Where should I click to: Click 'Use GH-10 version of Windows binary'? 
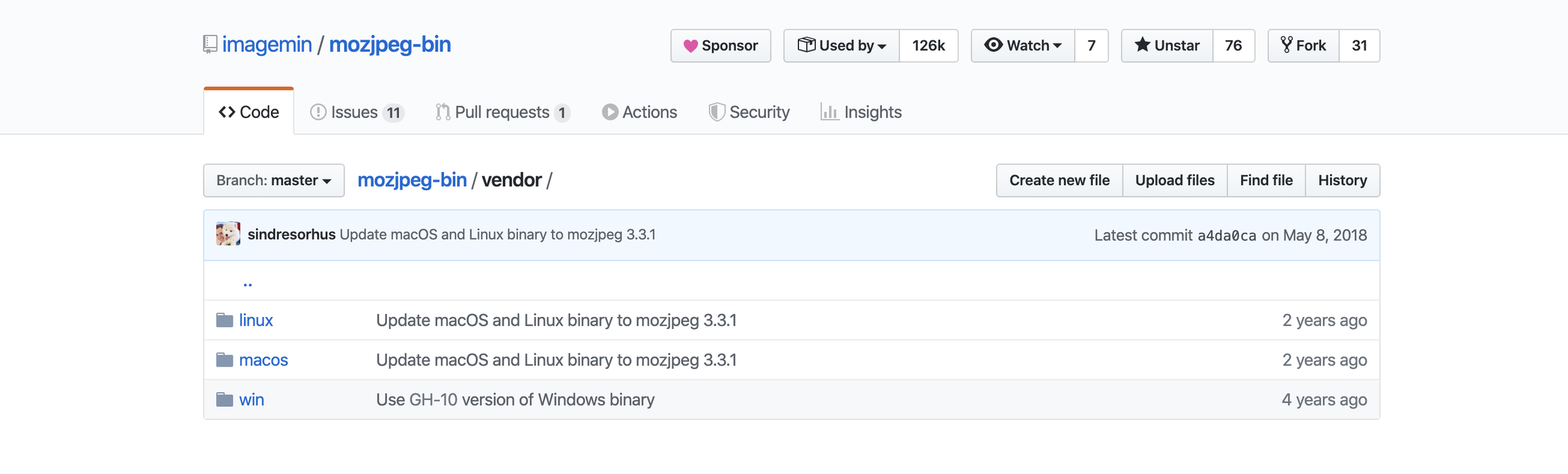[x=515, y=399]
